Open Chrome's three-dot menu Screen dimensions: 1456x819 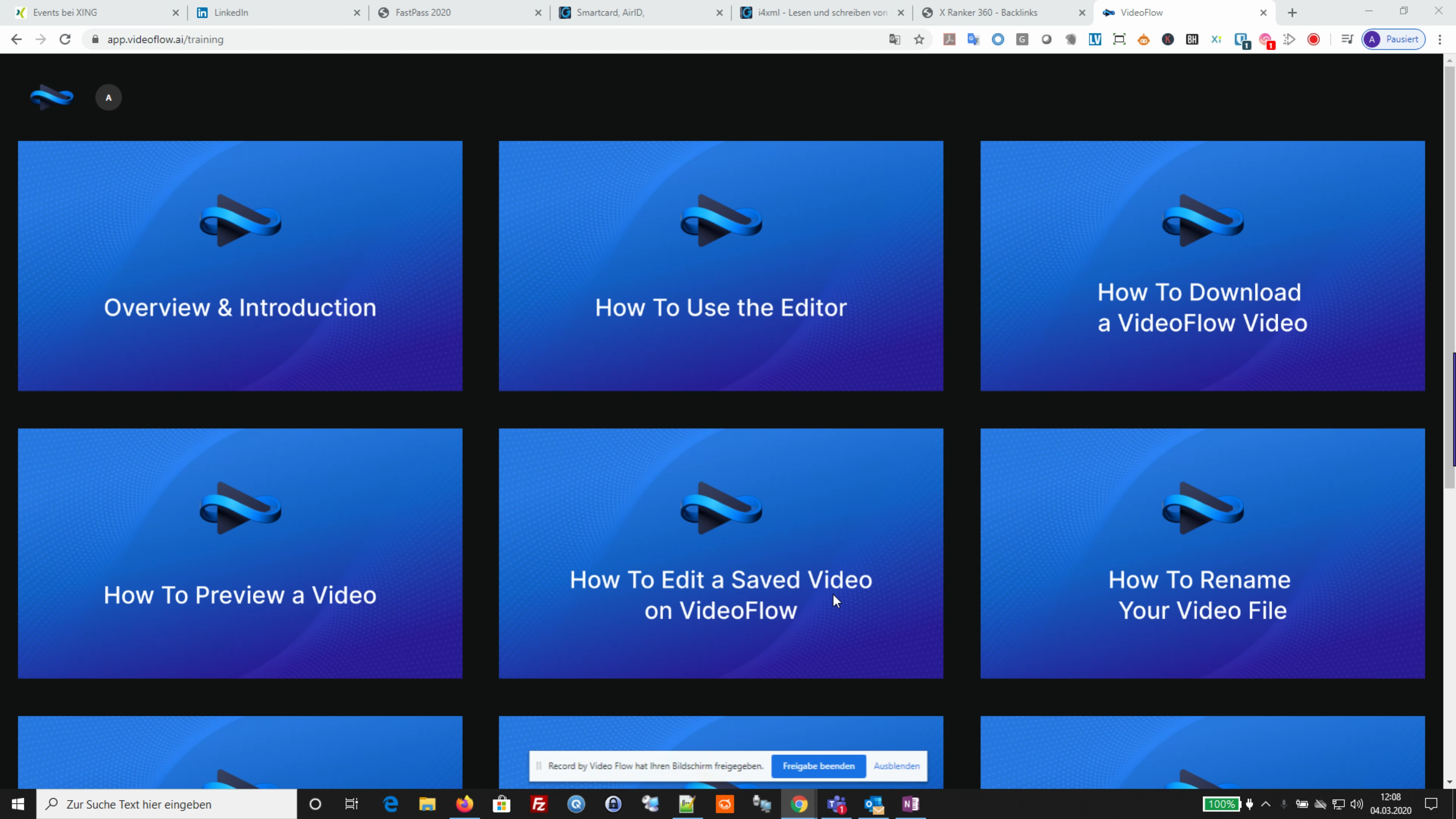(1440, 39)
